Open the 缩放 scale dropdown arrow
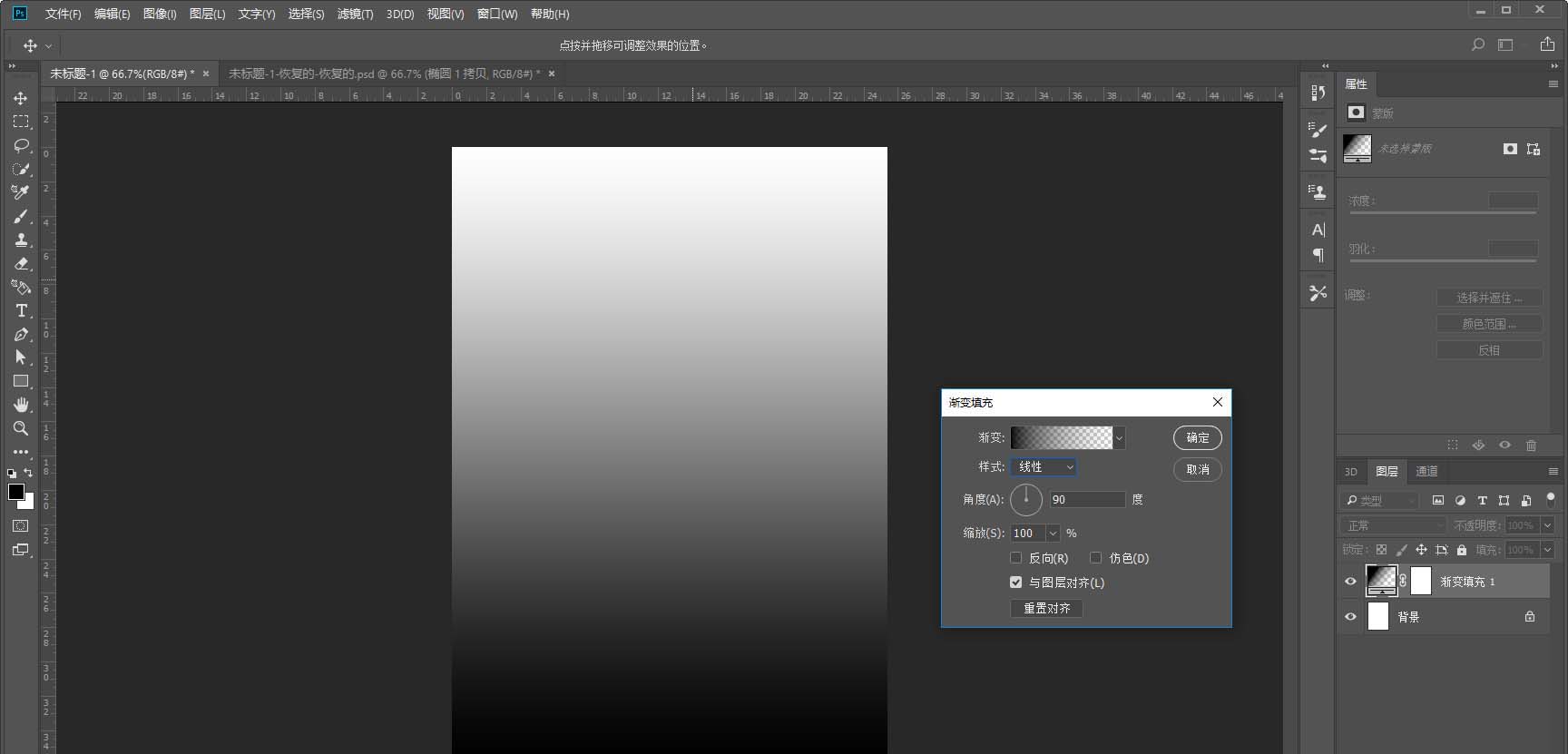The width and height of the screenshot is (1568, 754). pos(1053,534)
